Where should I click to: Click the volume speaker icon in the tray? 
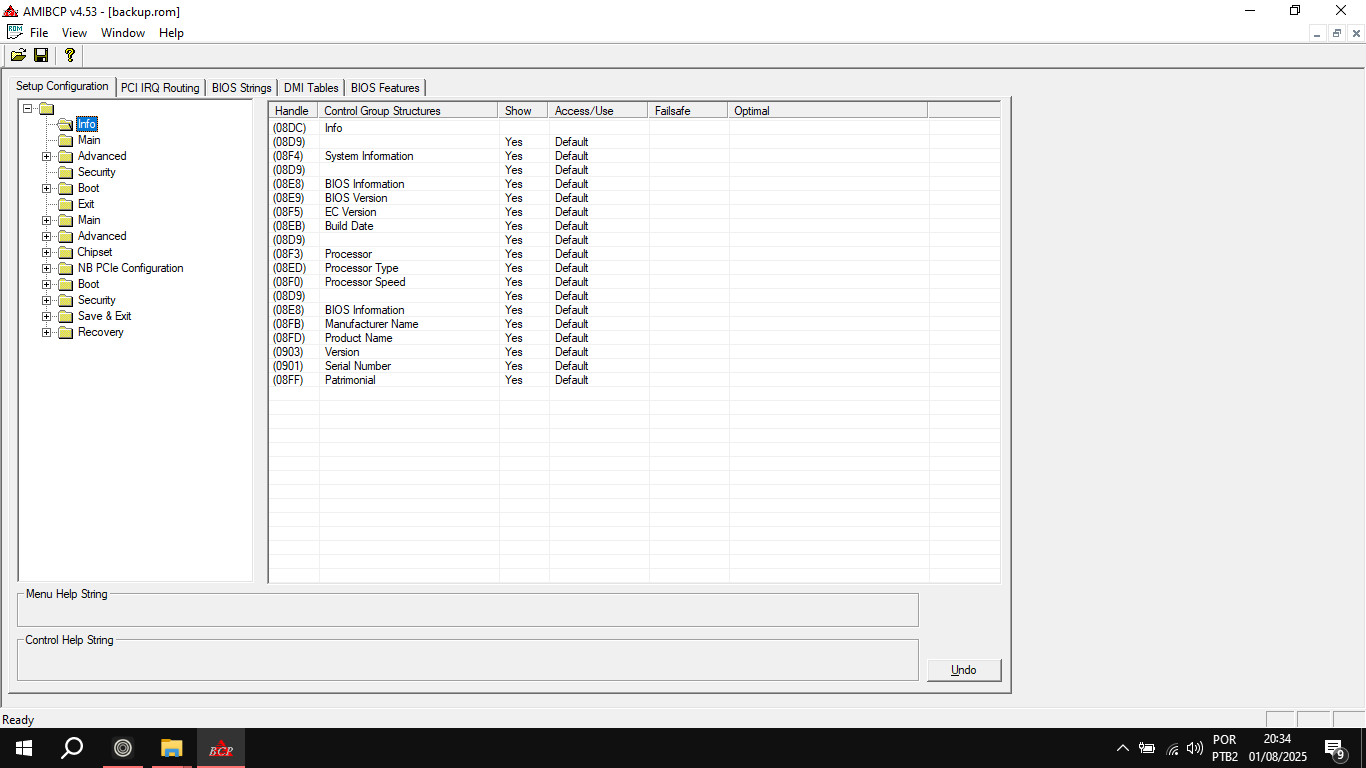click(x=1194, y=748)
